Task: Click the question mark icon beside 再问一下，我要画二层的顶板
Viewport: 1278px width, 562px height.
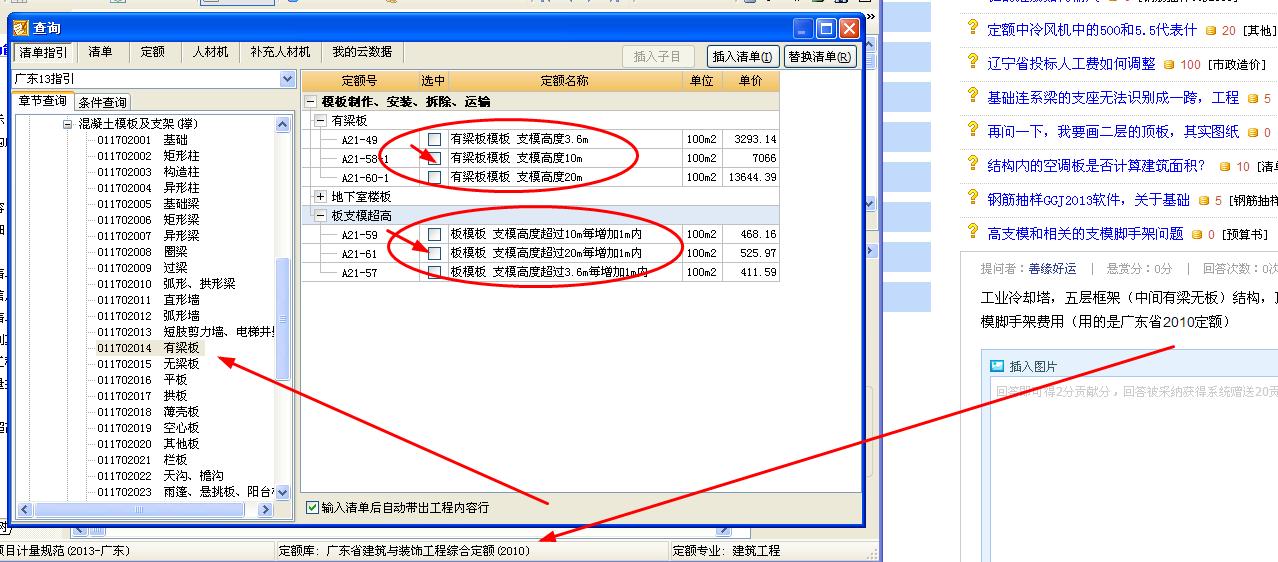Action: coord(972,130)
